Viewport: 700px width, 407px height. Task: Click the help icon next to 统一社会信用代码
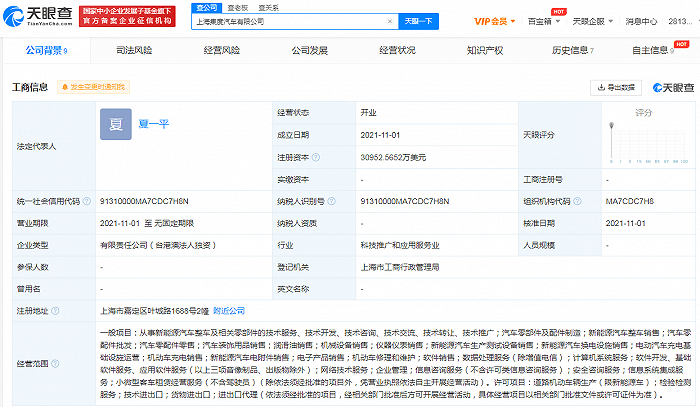click(87, 201)
